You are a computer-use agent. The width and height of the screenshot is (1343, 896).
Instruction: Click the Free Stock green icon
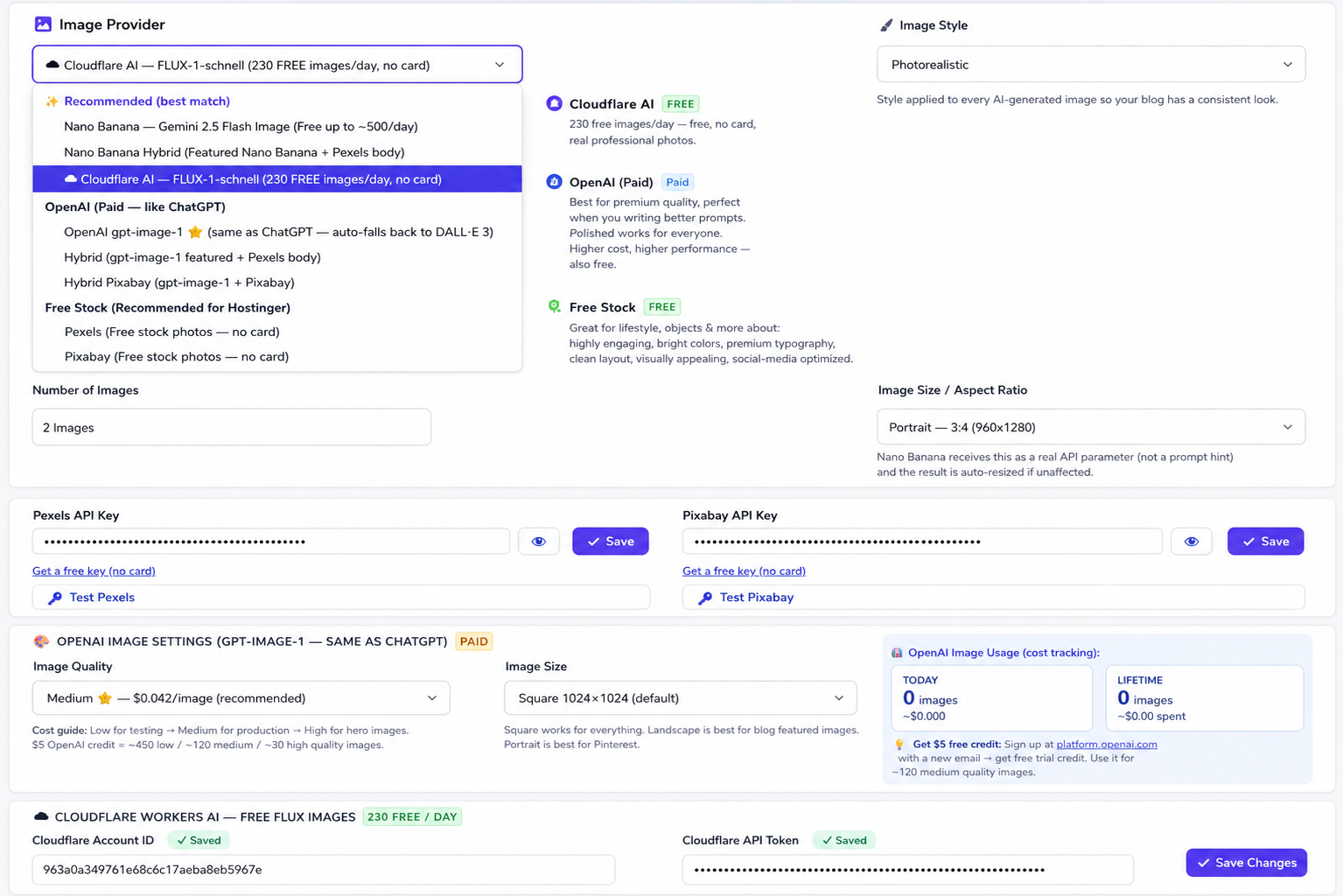[554, 306]
